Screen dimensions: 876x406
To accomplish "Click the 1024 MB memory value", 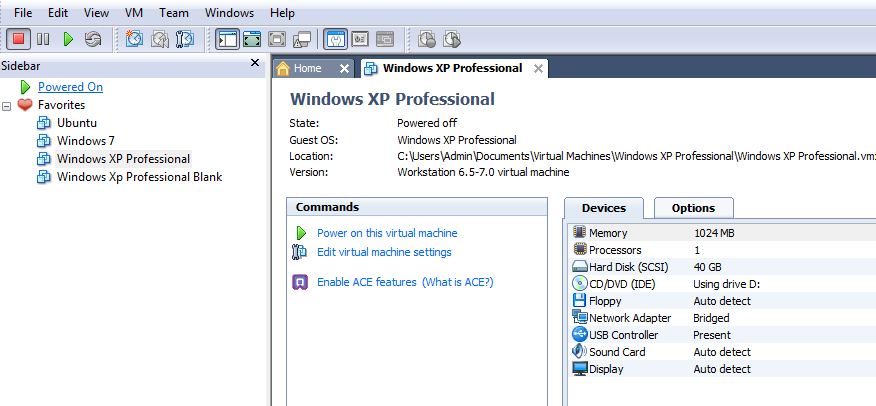I will pos(714,233).
